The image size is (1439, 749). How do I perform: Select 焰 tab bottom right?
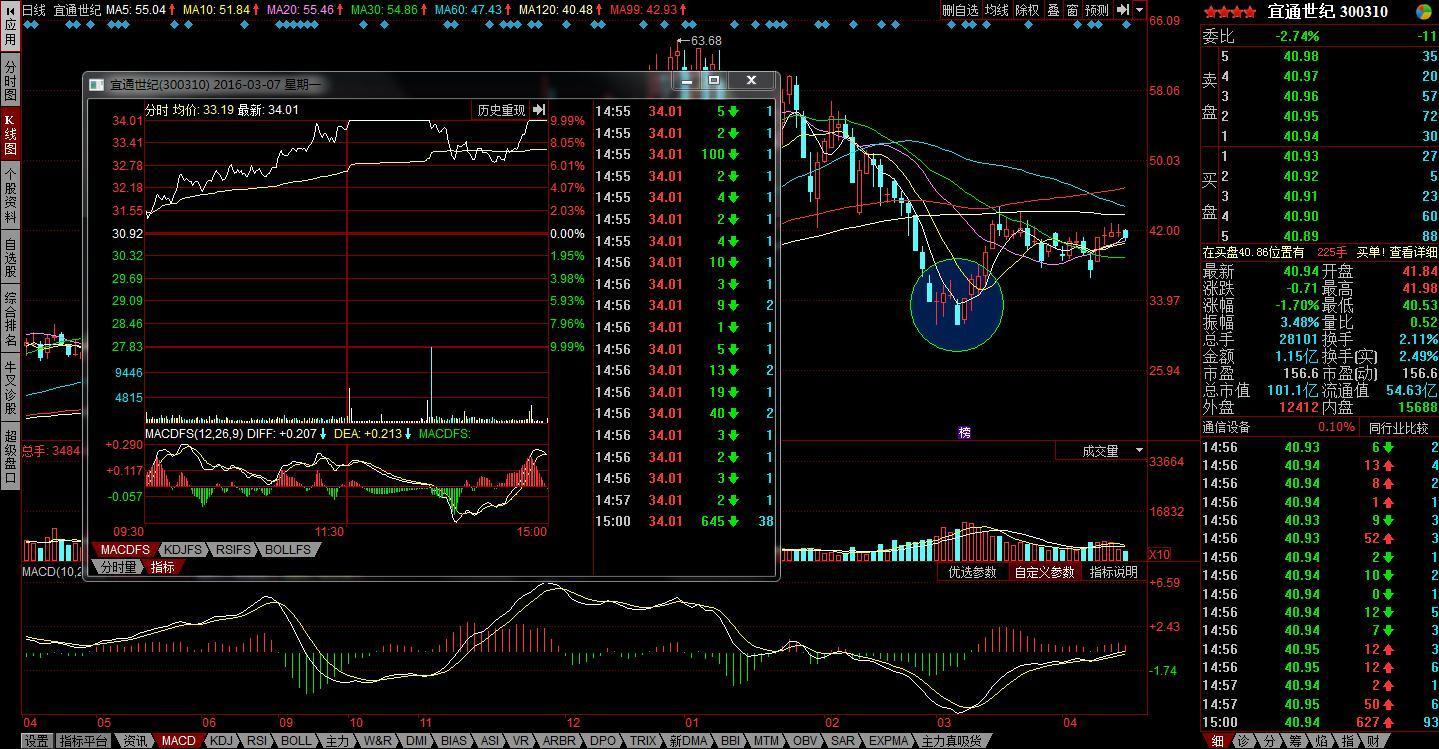click(1321, 741)
